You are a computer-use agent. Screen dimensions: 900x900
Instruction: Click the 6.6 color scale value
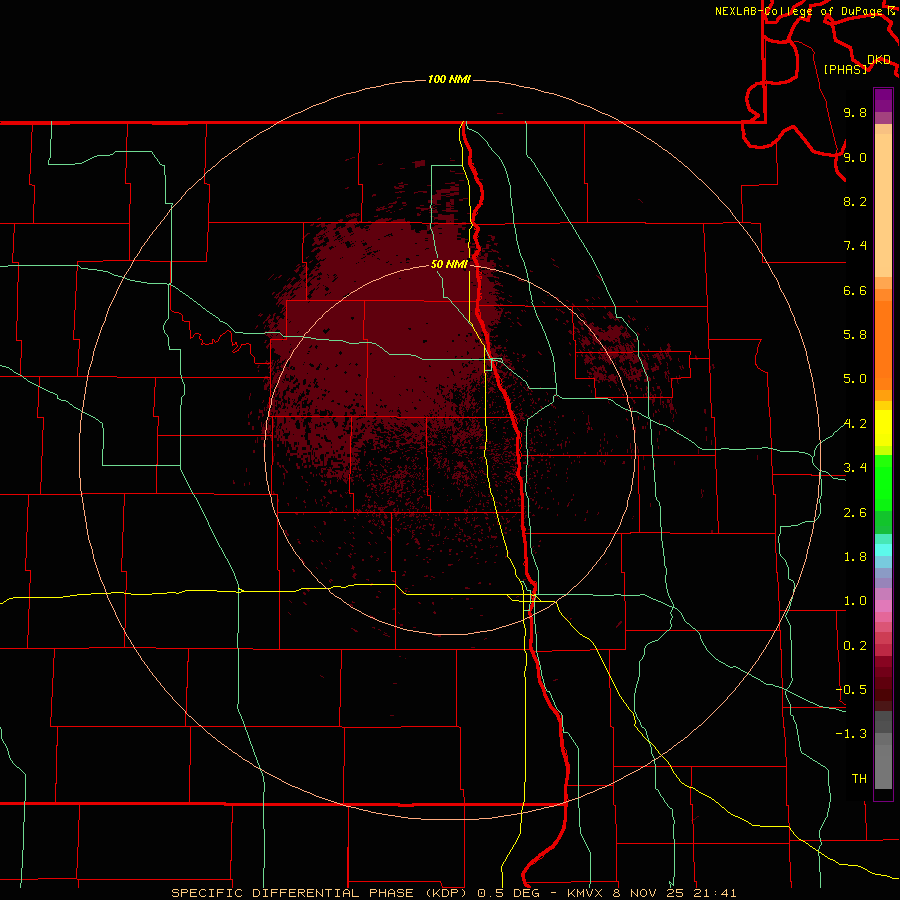[x=855, y=291]
